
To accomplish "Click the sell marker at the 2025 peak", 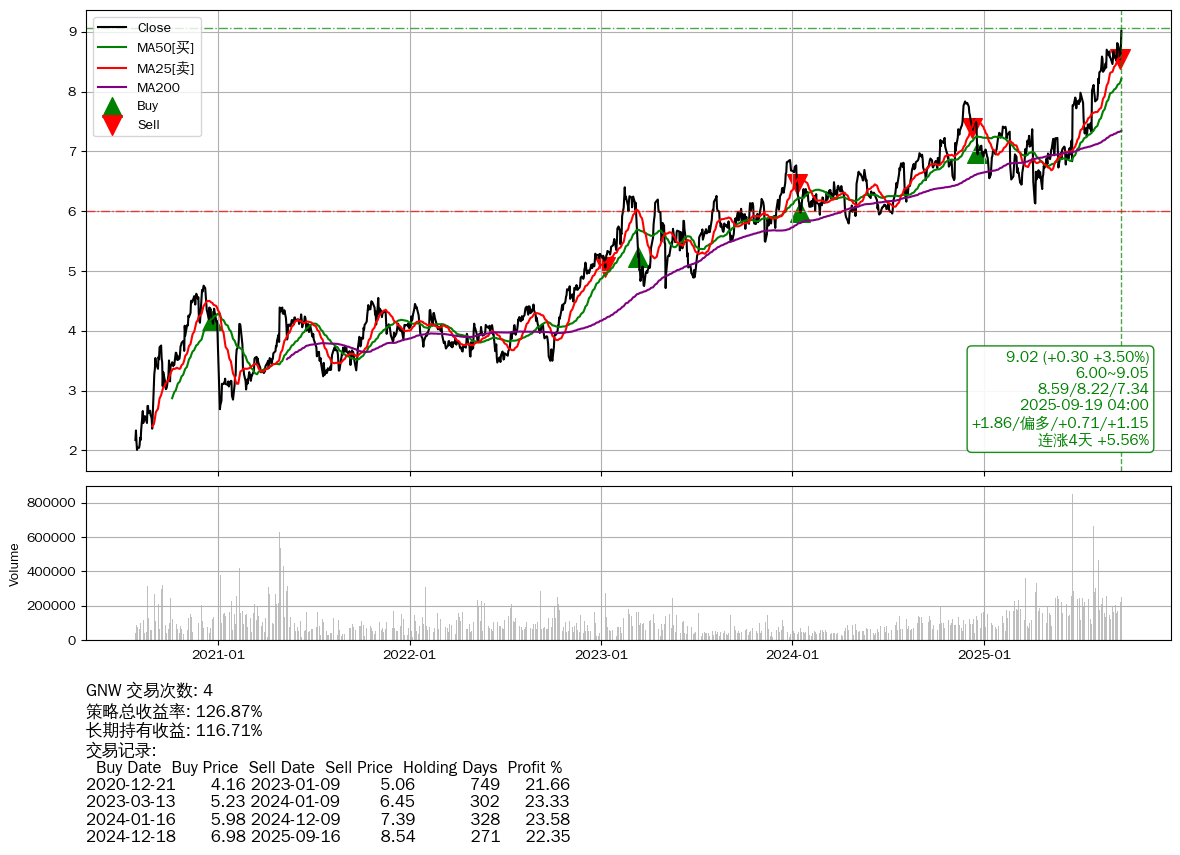I will [x=1120, y=59].
